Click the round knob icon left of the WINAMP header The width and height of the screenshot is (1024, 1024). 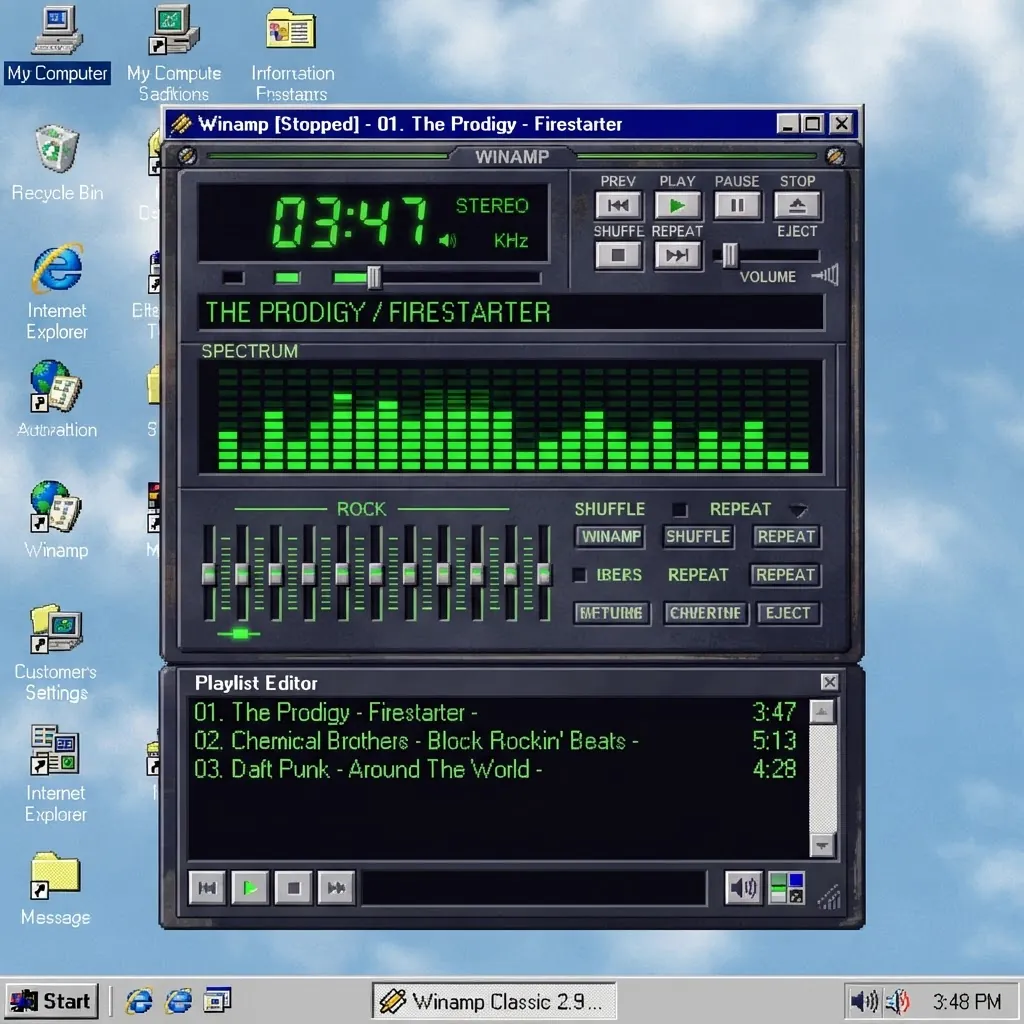[187, 155]
